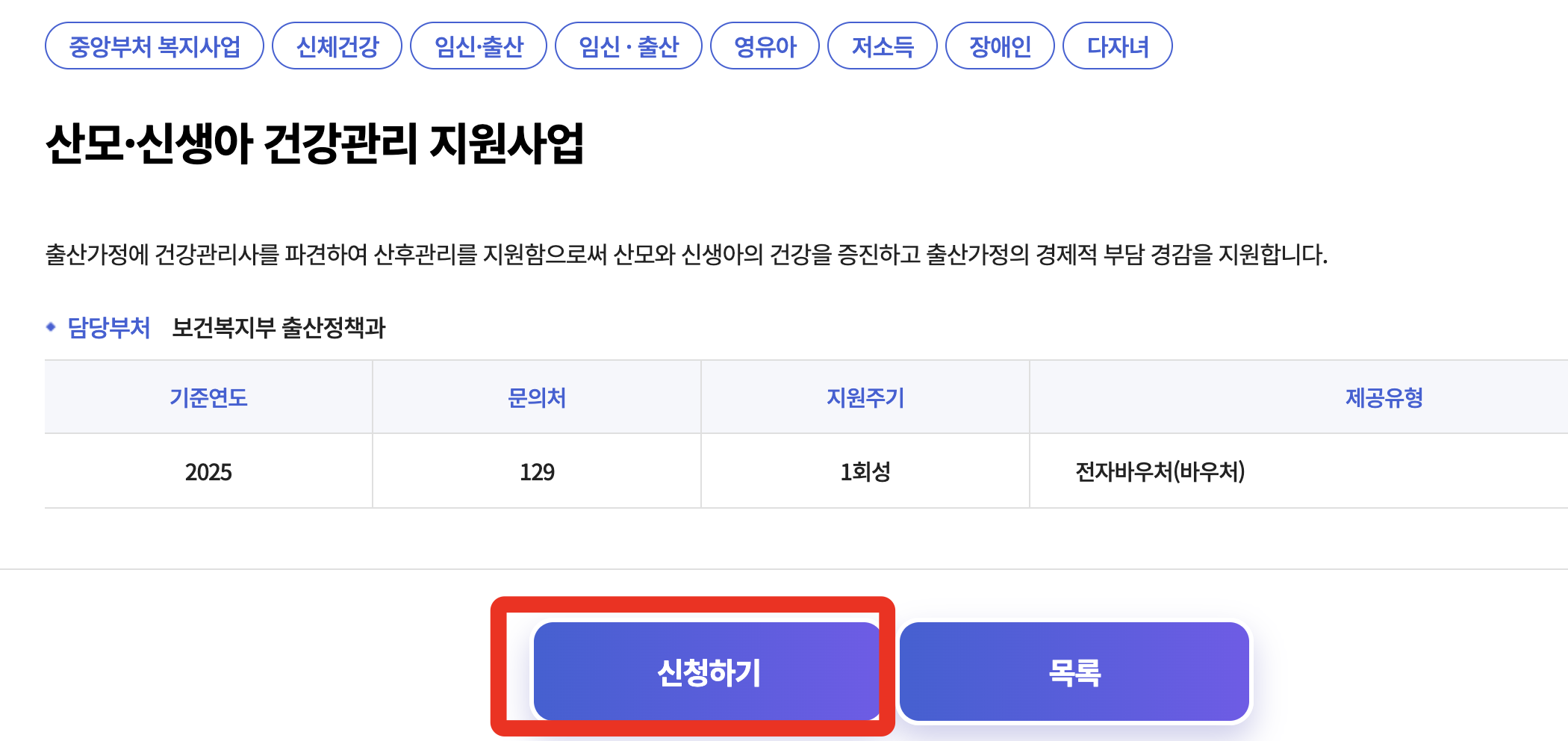Click the 저소득 filter tag

(x=883, y=46)
